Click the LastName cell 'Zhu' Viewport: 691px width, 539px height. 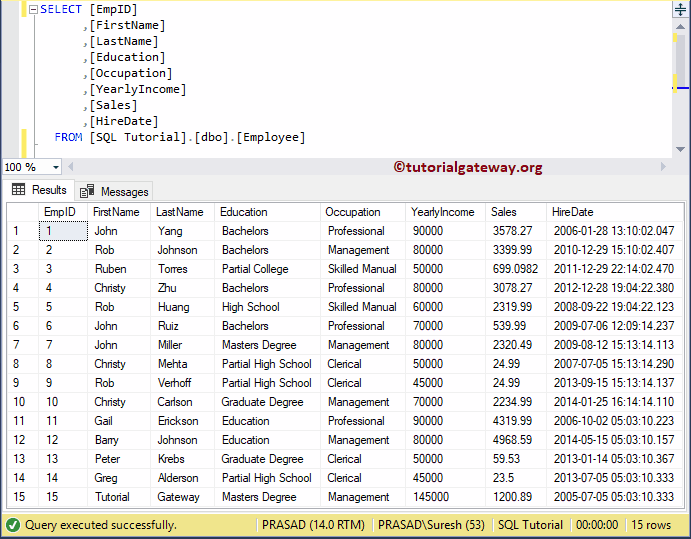point(182,288)
